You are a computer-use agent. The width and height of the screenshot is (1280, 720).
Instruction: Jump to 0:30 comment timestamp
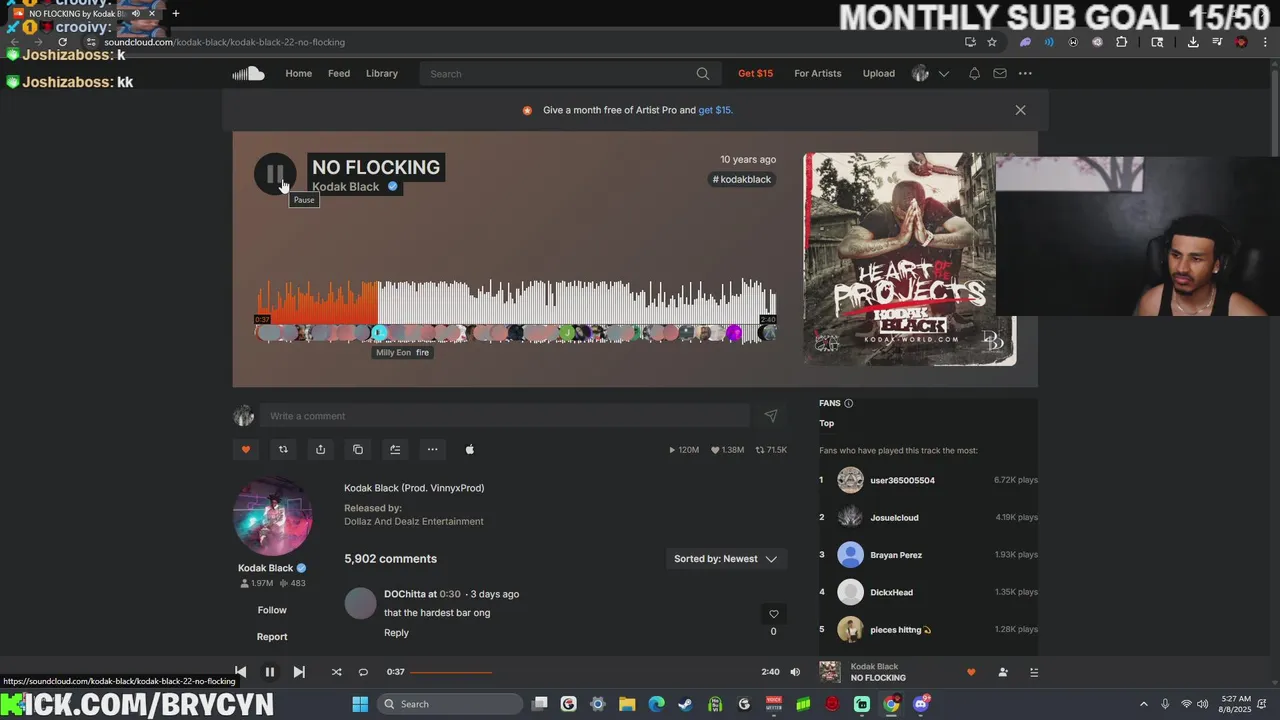[x=450, y=594]
